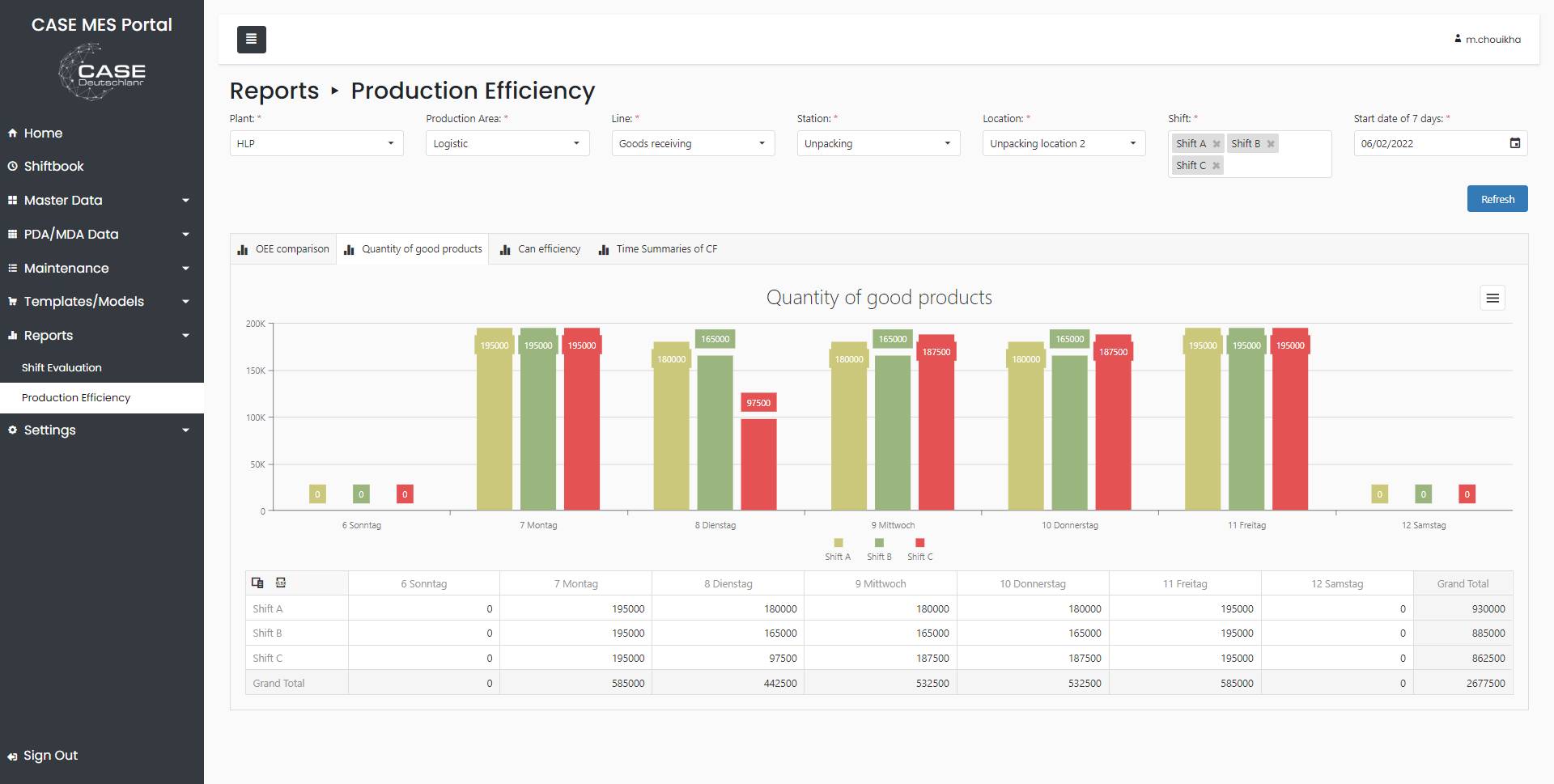Click the CASE Deutschland logo
1554x784 pixels.
pos(102,72)
